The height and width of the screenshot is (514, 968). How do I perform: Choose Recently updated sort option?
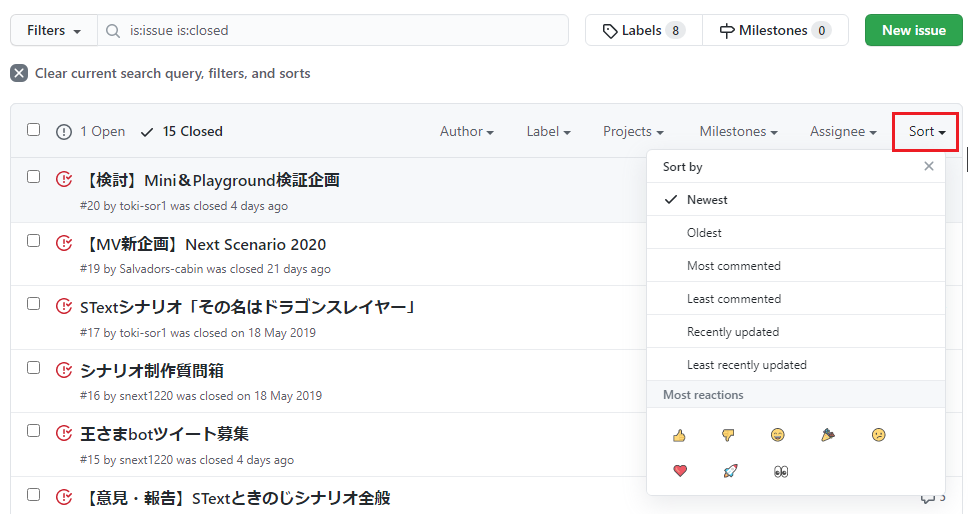796,331
